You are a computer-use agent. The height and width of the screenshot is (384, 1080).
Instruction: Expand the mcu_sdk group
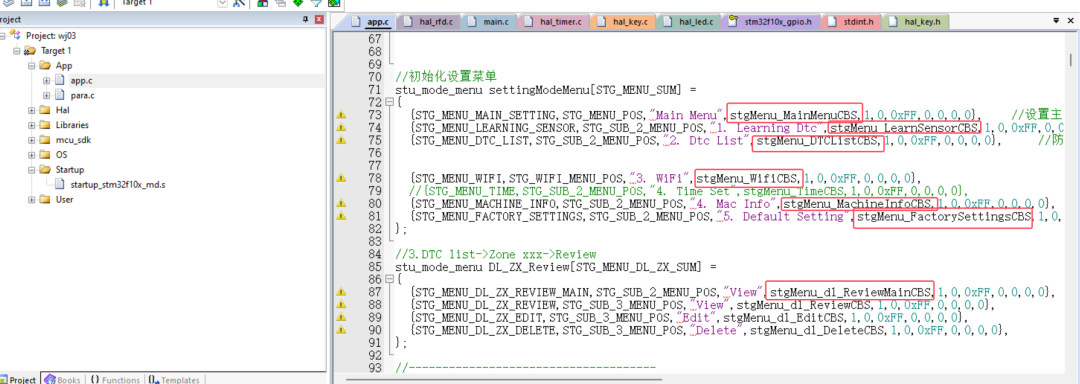32,140
